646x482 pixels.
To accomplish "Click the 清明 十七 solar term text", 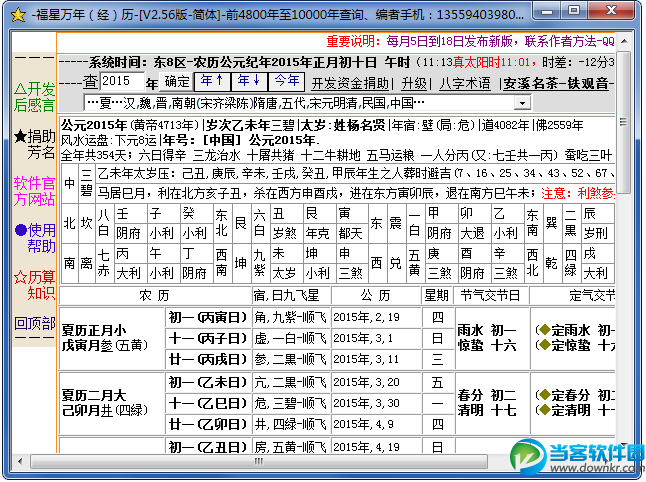I will (x=487, y=410).
